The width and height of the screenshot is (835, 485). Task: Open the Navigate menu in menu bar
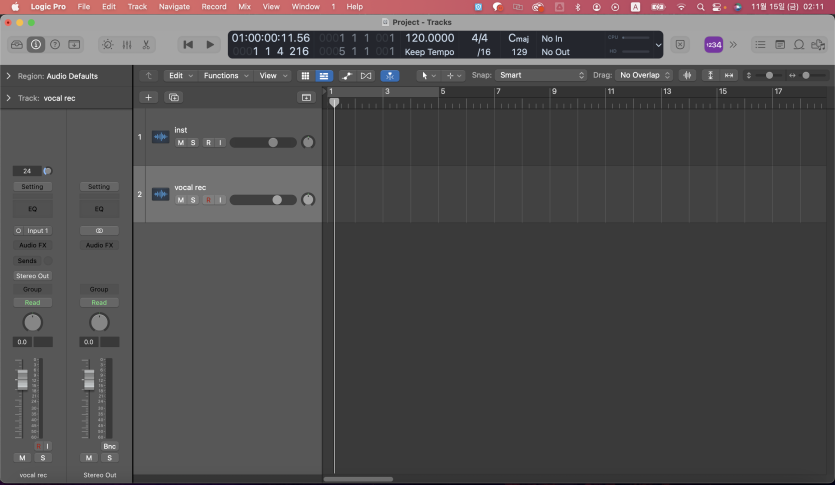click(174, 6)
